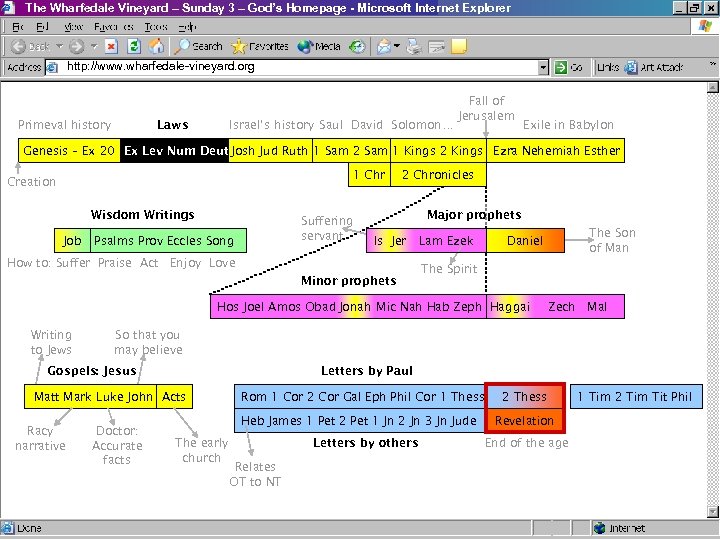Image resolution: width=720 pixels, height=540 pixels.
Task: Open the Favorites star
Action: click(259, 46)
